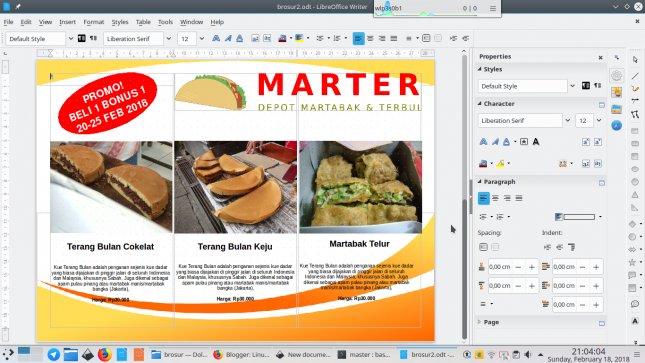Image resolution: width=645 pixels, height=363 pixels.
Task: Open Firefox from the taskbar launcher
Action: (104, 354)
